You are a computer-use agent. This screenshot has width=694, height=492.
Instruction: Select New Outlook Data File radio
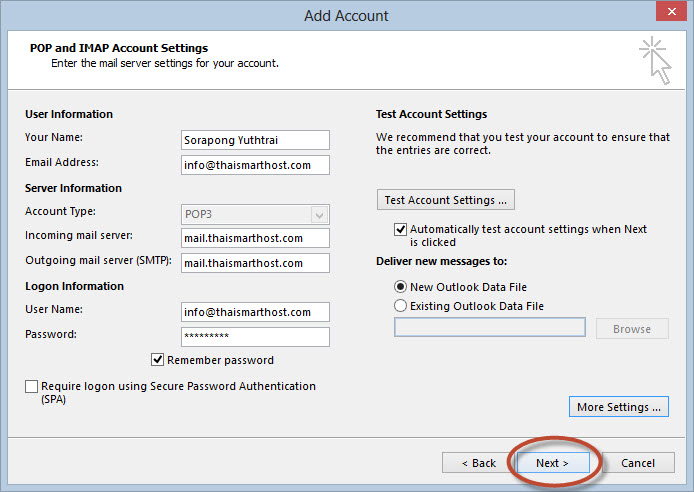(x=400, y=287)
